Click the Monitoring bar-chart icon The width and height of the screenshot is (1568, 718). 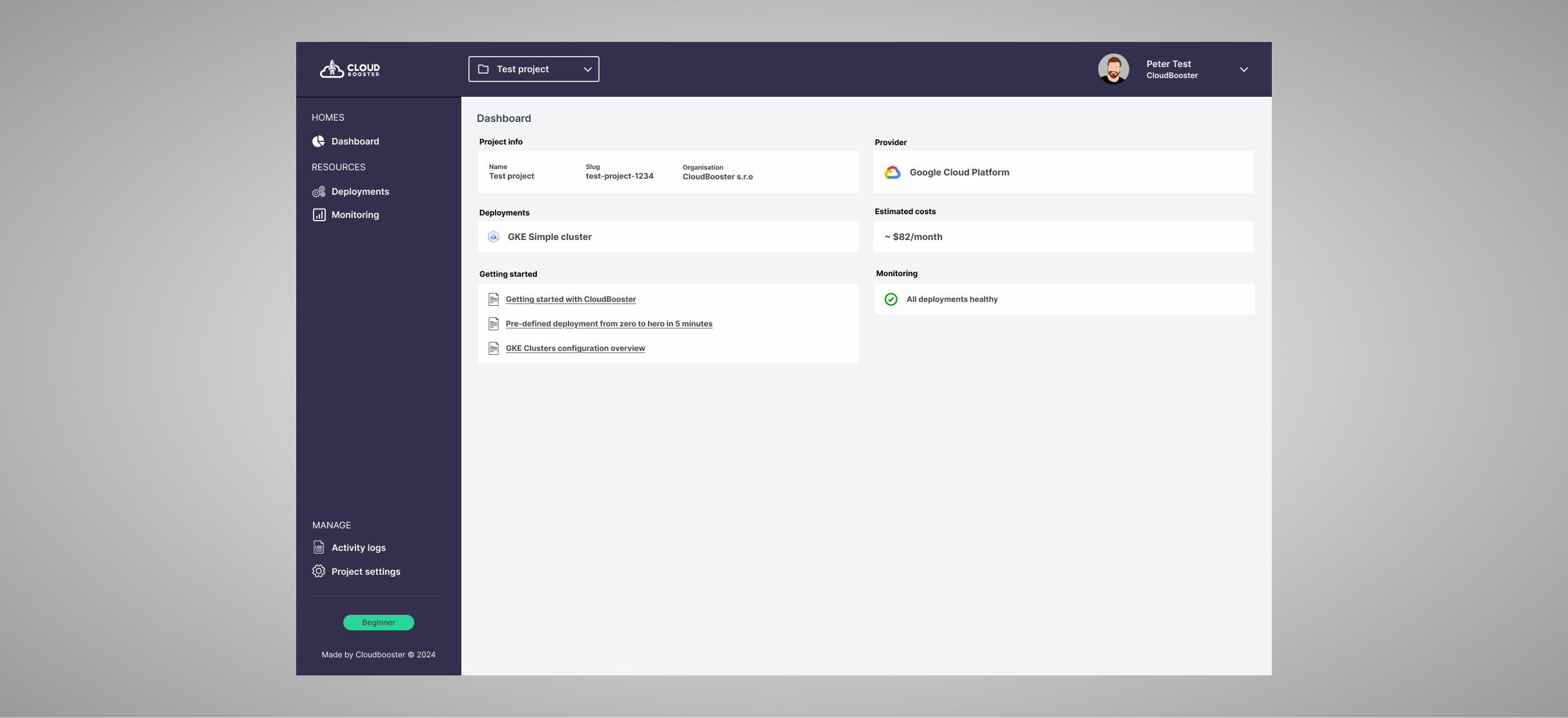(319, 214)
